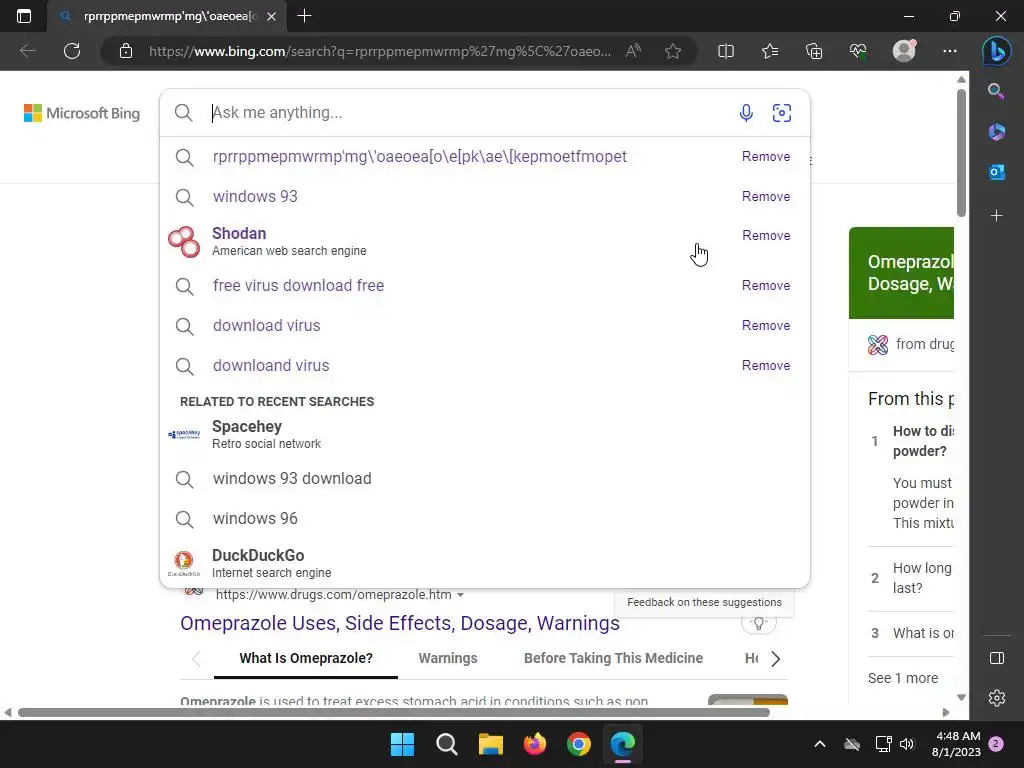Activate Read aloud icon in address bar

pos(633,51)
